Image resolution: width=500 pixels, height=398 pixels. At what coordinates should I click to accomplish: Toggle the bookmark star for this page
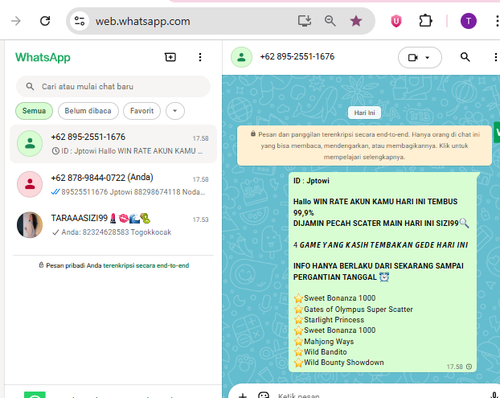tap(356, 21)
